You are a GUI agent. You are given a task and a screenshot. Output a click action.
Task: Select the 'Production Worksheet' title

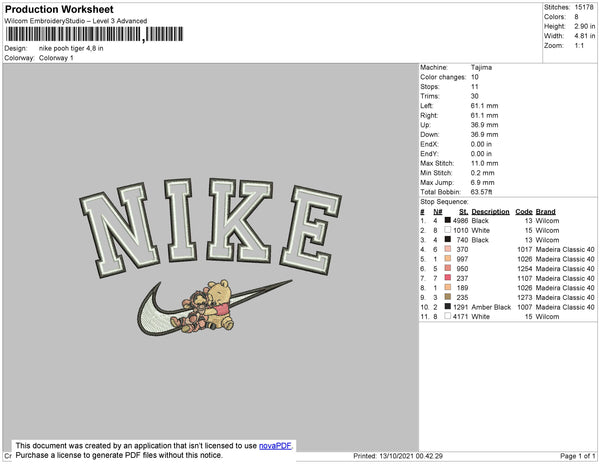point(59,9)
